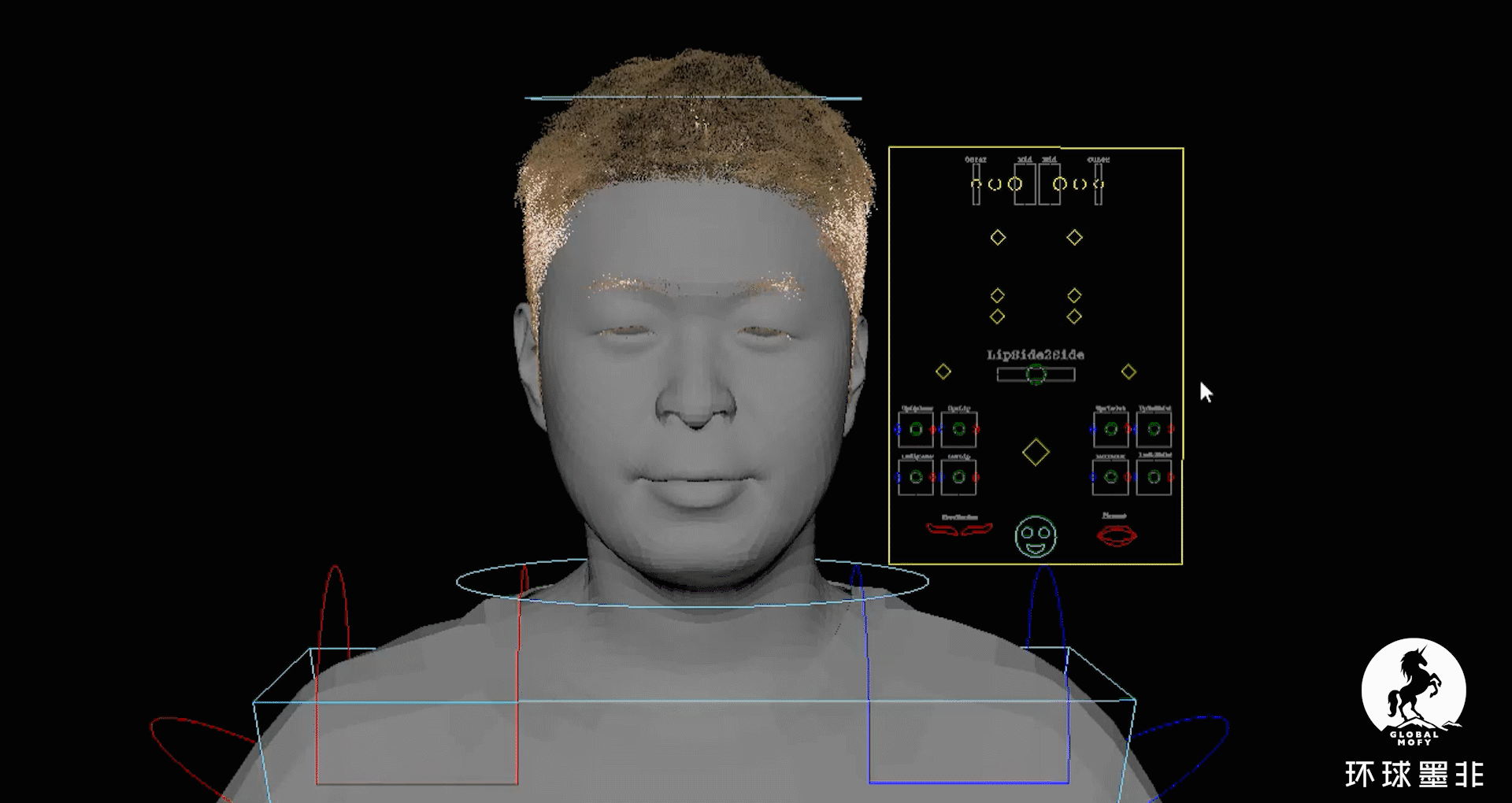Select free circle between right mid and outer sliders

tap(1080, 184)
